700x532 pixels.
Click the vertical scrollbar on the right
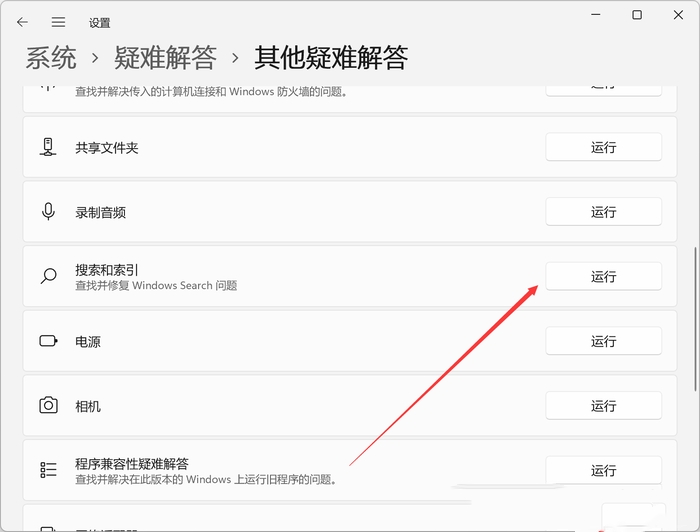pyautogui.click(x=695, y=320)
